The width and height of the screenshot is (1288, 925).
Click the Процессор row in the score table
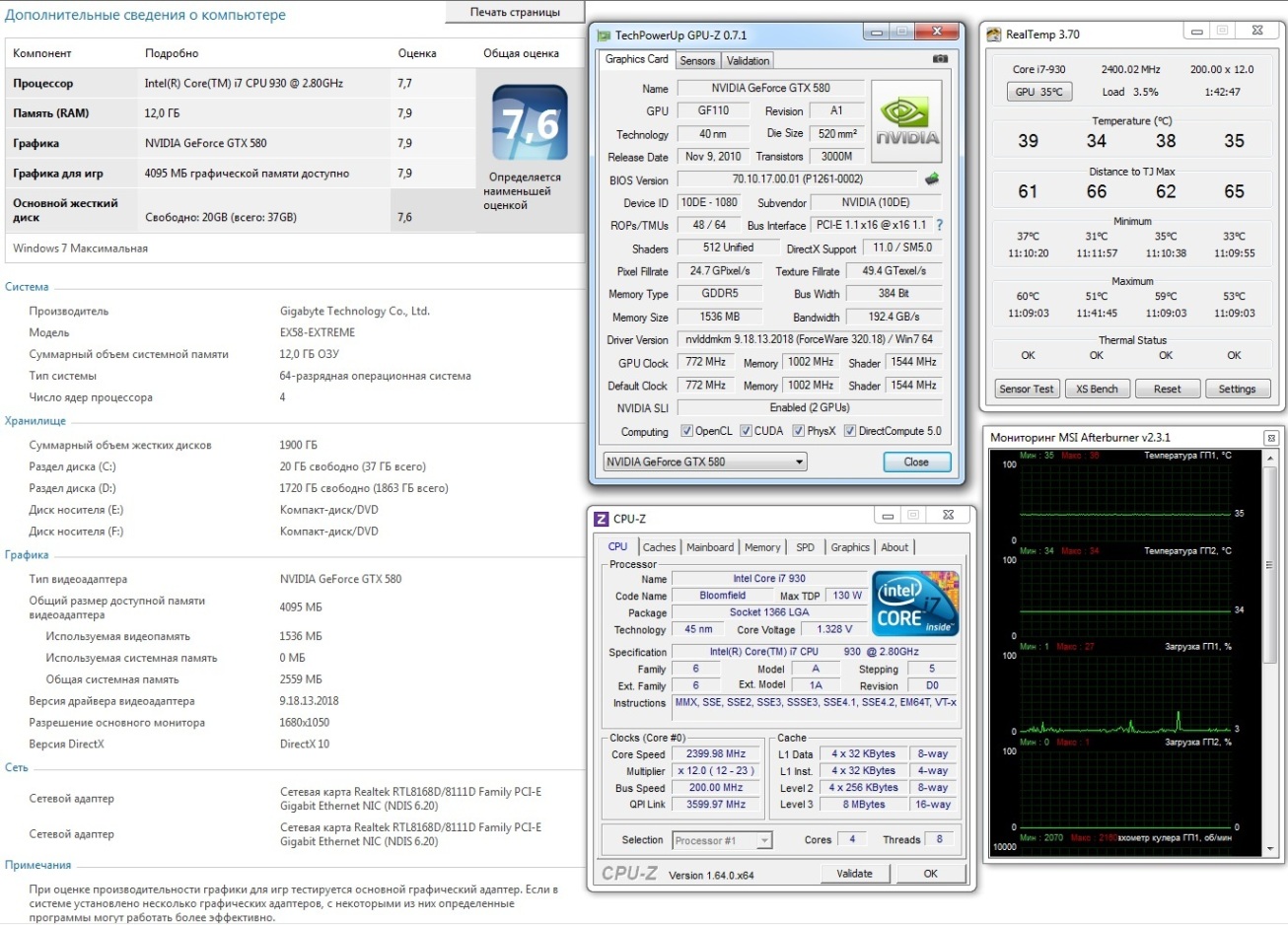coord(239,83)
